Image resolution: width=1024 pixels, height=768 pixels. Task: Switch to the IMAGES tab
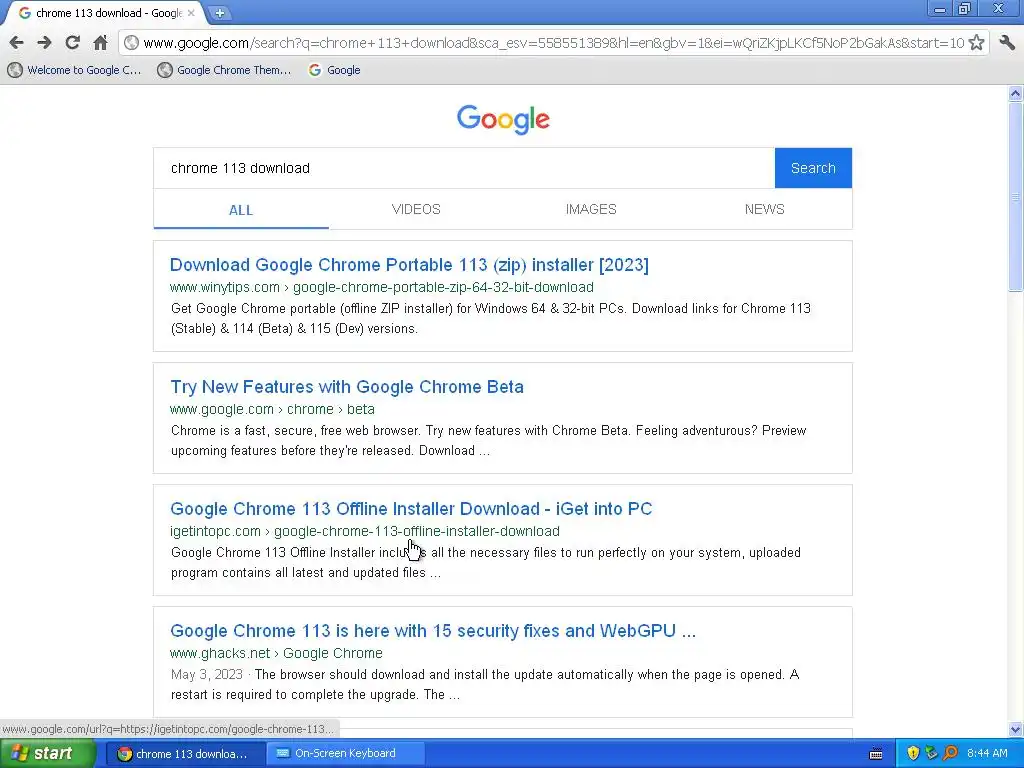pyautogui.click(x=591, y=210)
